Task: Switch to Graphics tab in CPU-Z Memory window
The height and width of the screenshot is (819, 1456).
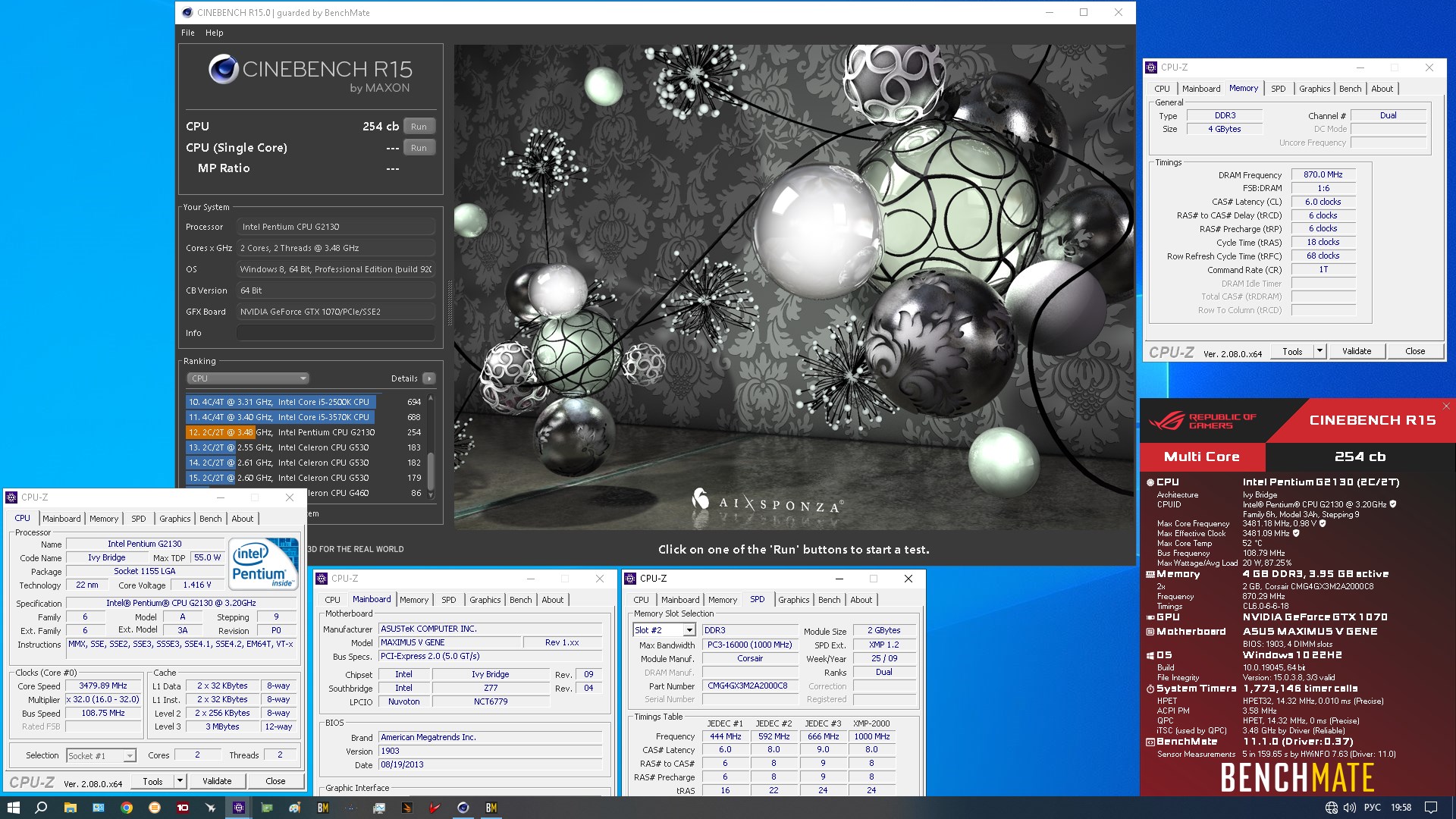Action: pos(1314,89)
